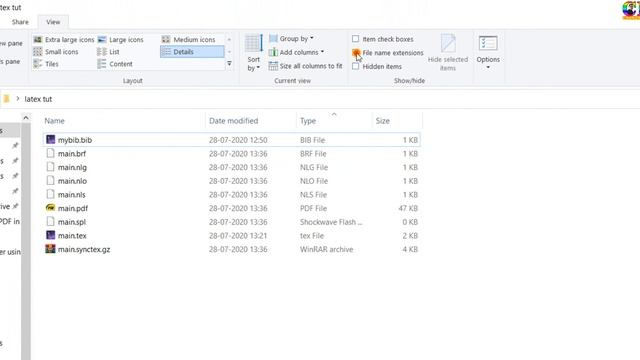Sort by Date modified column header
The image size is (640, 360).
251,121
